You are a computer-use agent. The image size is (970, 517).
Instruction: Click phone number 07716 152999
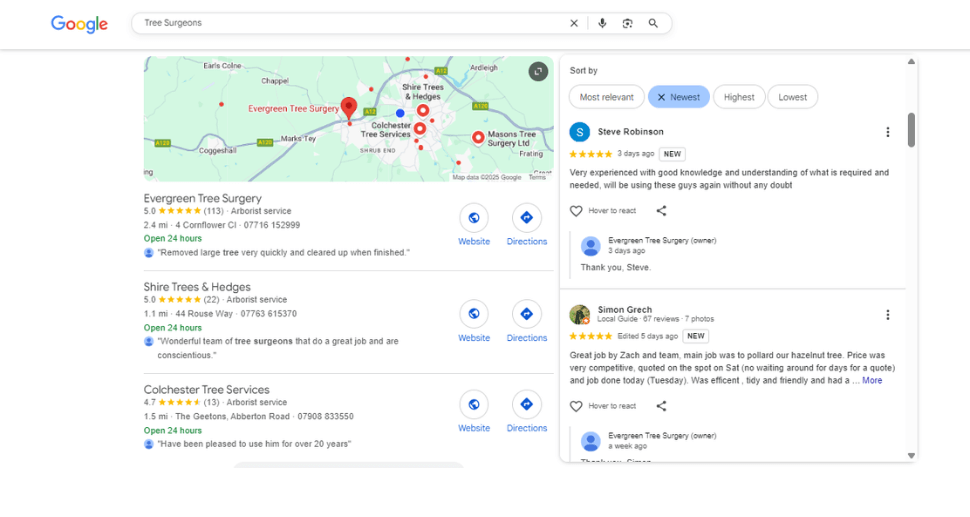(x=272, y=225)
